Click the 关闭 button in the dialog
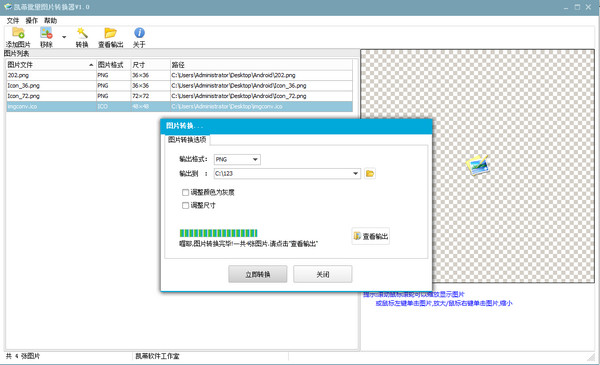 (x=323, y=274)
